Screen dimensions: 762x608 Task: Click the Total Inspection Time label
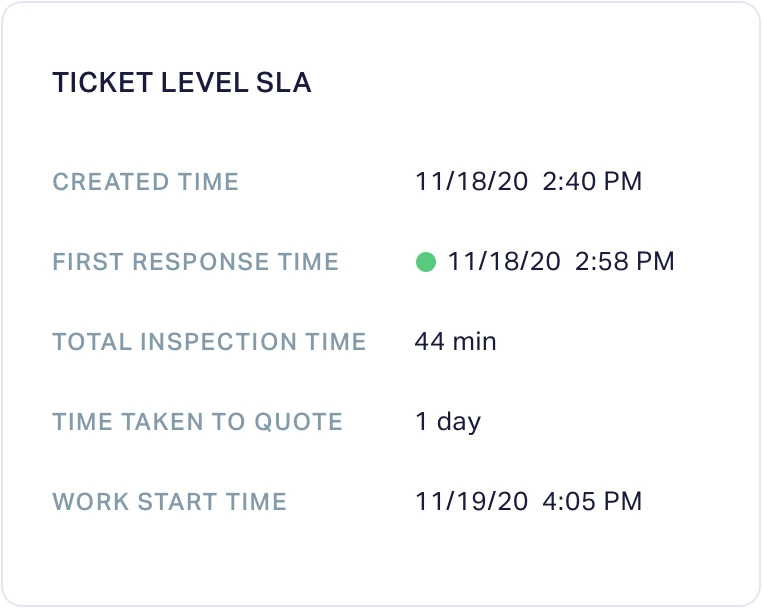pyautogui.click(x=210, y=341)
